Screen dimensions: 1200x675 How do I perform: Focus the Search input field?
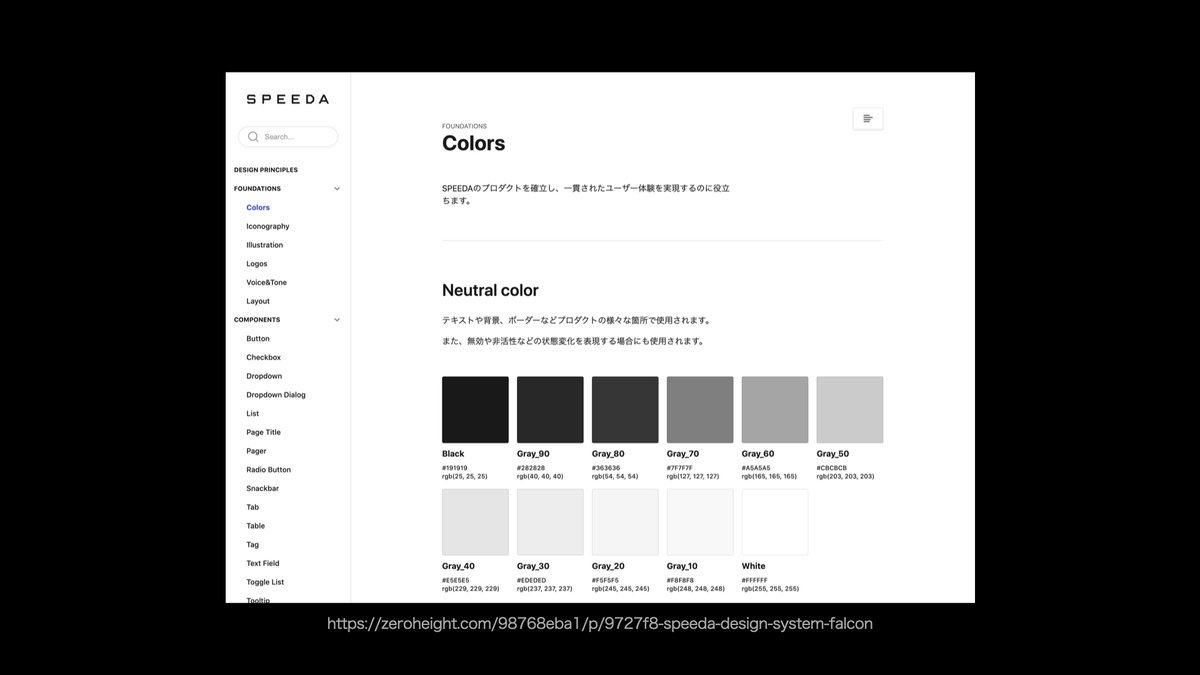coord(288,137)
